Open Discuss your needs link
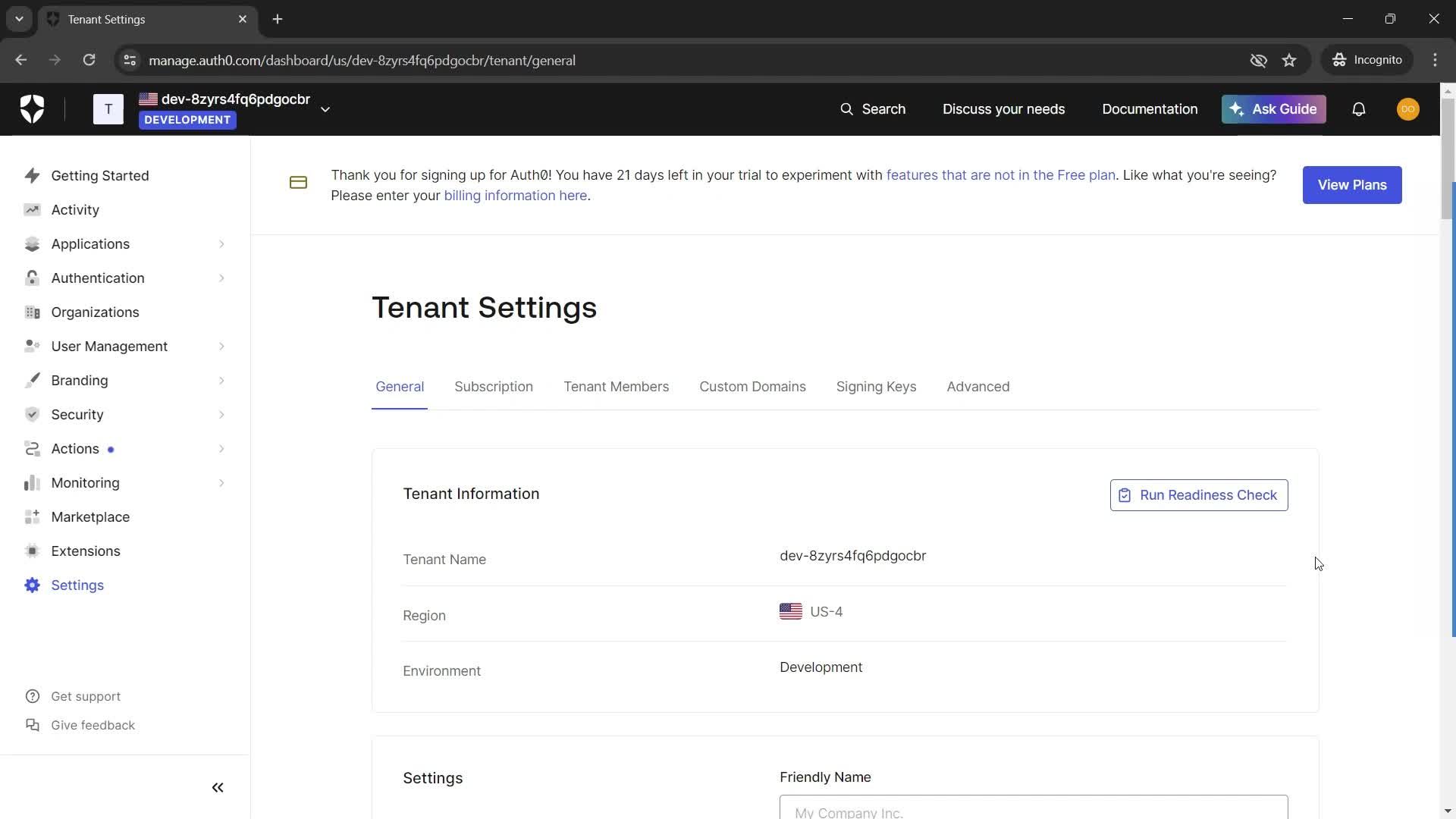 (x=1003, y=109)
